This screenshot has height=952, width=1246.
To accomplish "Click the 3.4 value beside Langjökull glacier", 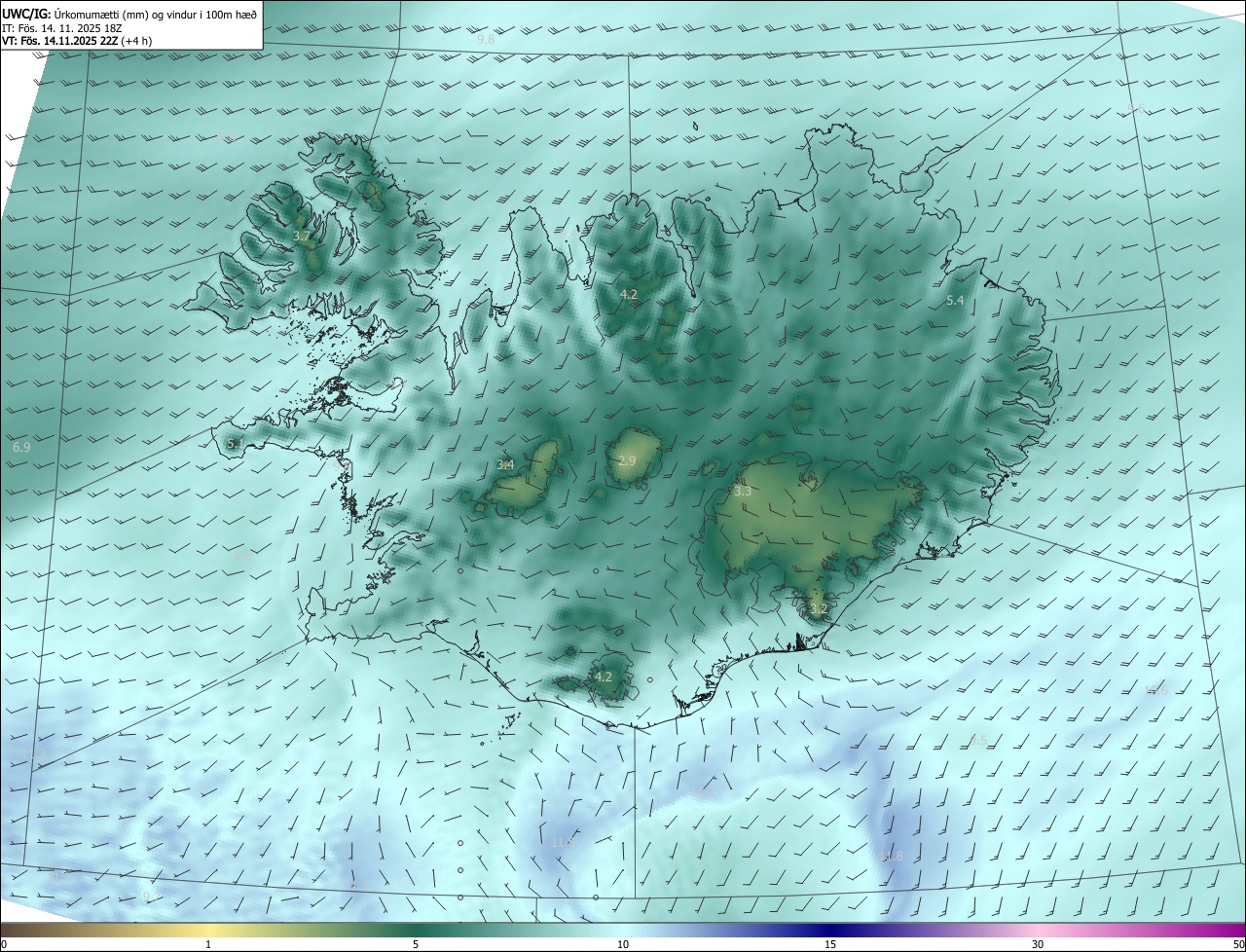I will 505,465.
